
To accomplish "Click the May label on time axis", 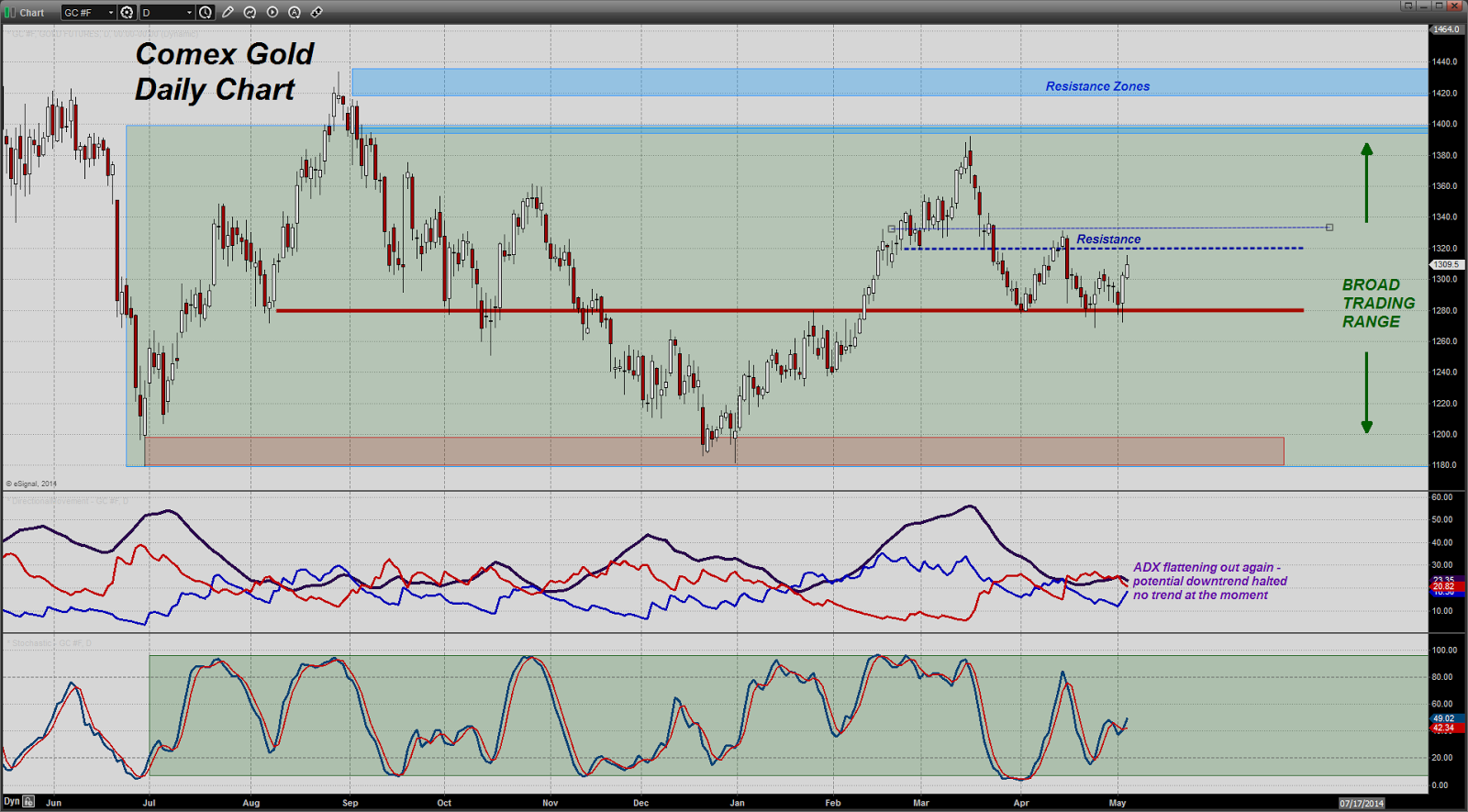I will click(x=1117, y=803).
